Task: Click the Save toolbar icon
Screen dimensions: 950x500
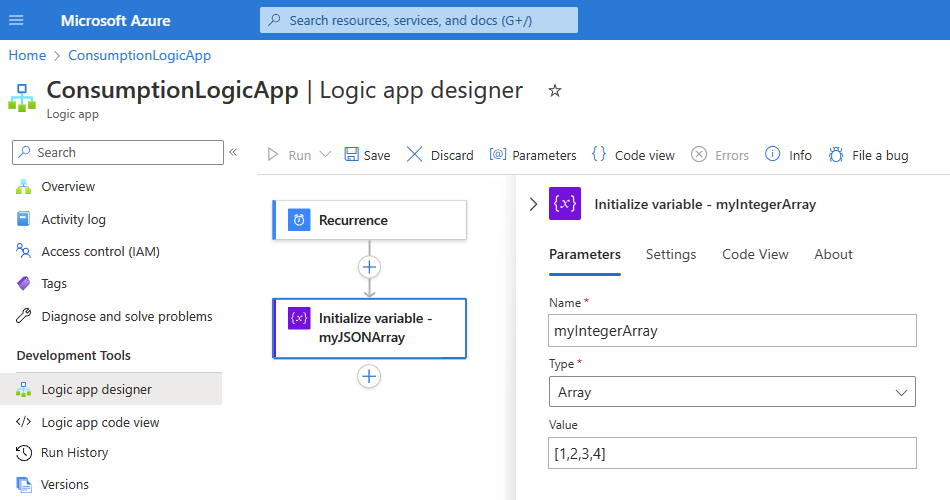Action: point(352,155)
